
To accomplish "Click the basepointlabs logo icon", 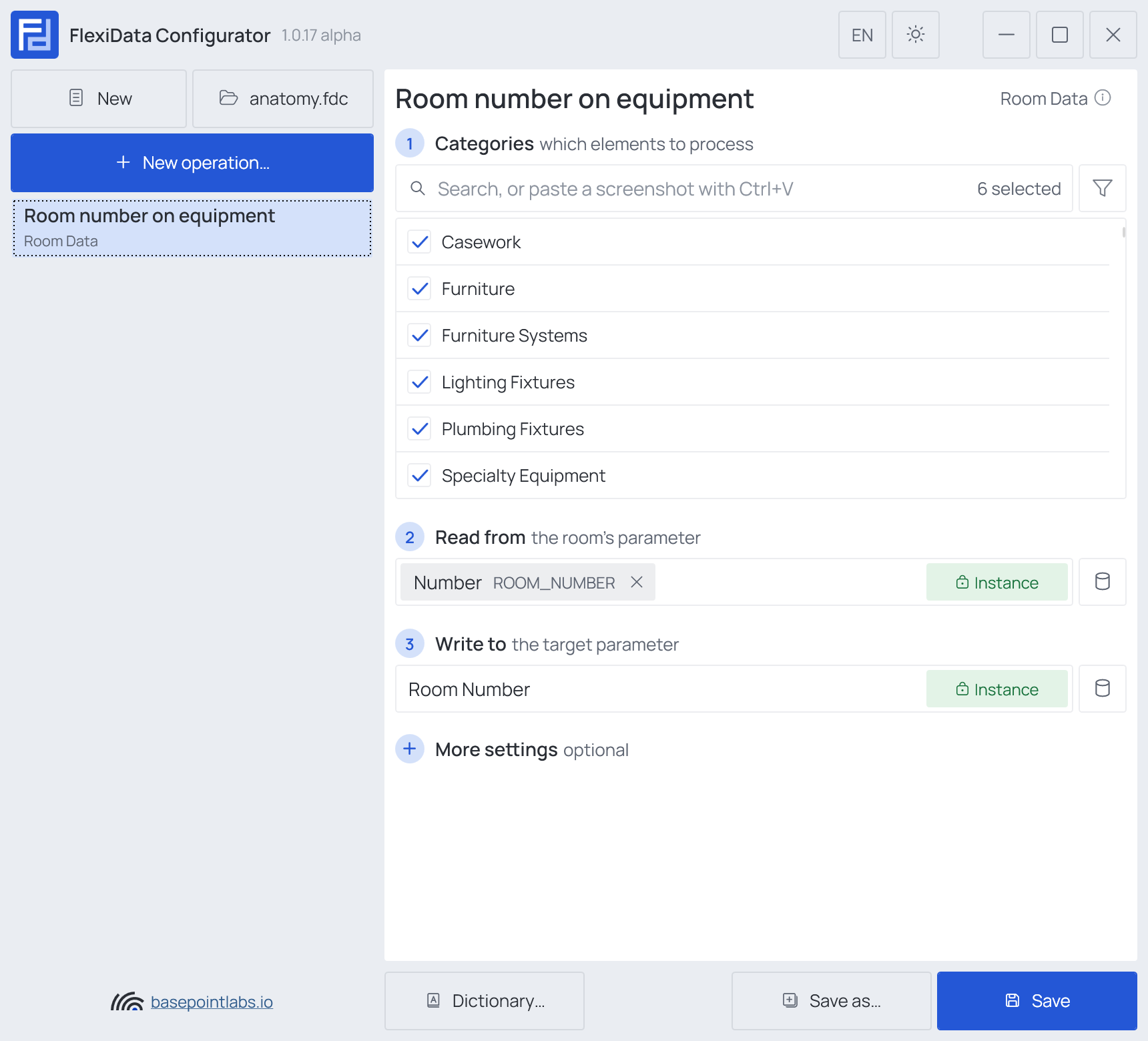I will click(x=127, y=1001).
